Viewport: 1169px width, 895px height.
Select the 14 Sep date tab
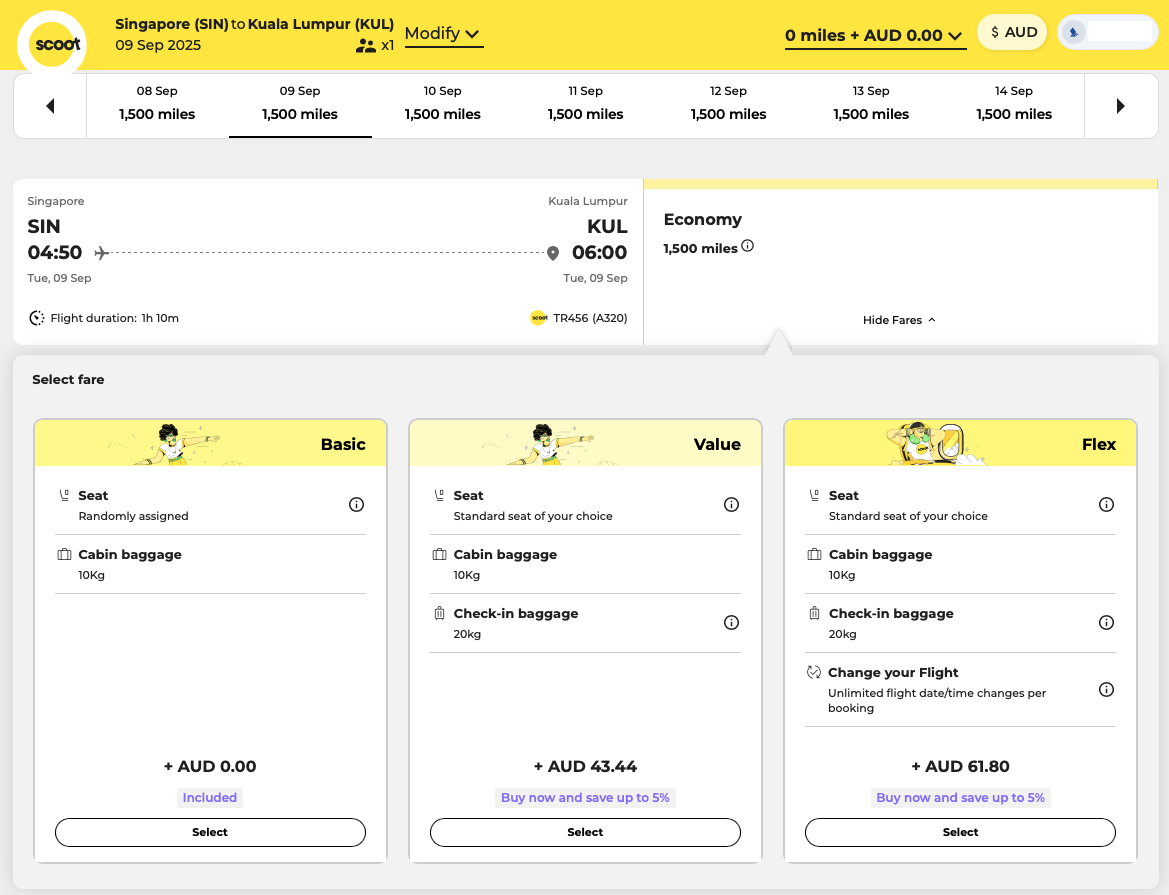coord(1014,105)
